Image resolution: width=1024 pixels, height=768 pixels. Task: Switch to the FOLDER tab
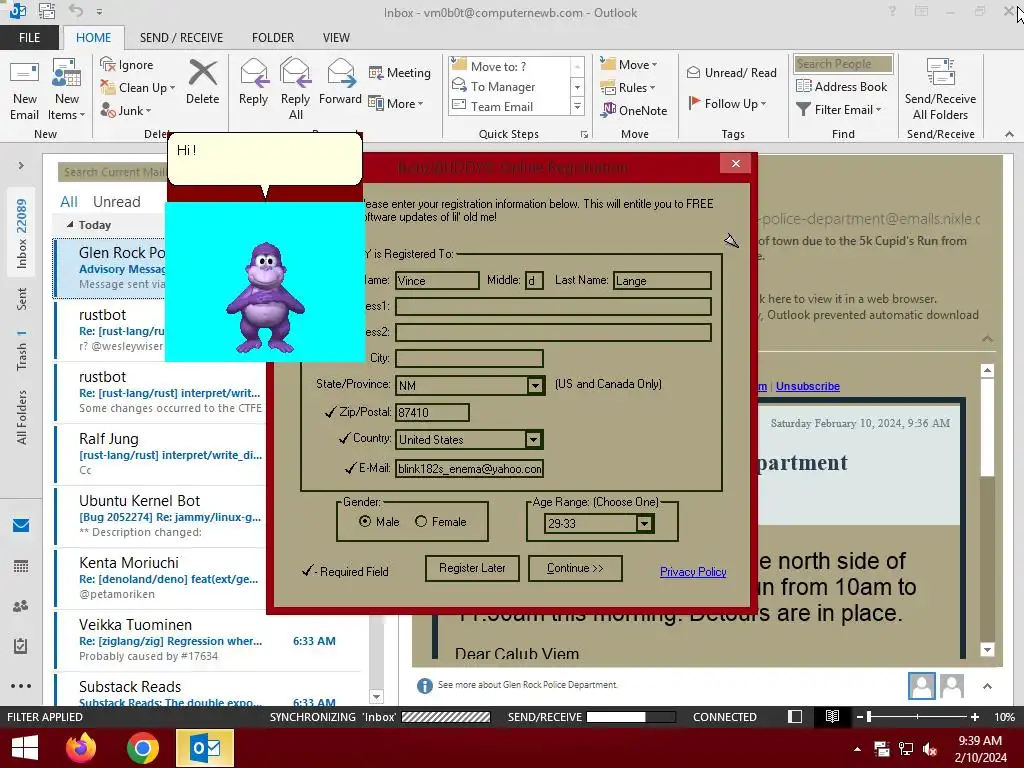click(x=273, y=38)
